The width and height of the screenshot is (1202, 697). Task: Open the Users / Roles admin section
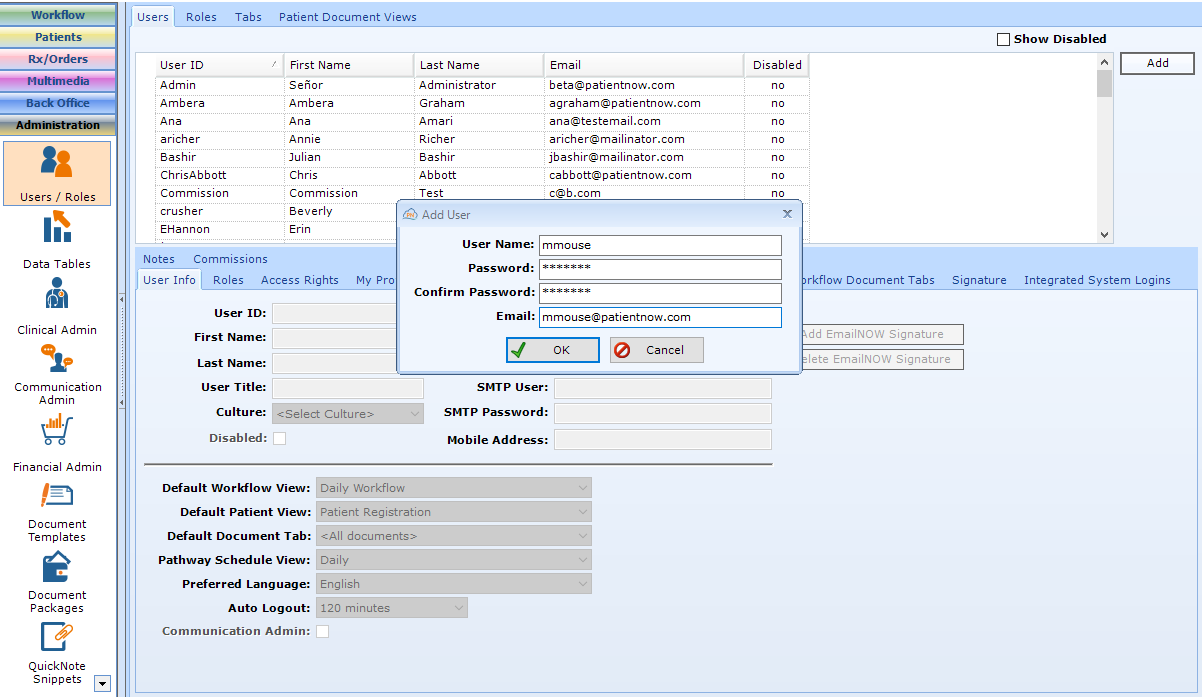(57, 172)
